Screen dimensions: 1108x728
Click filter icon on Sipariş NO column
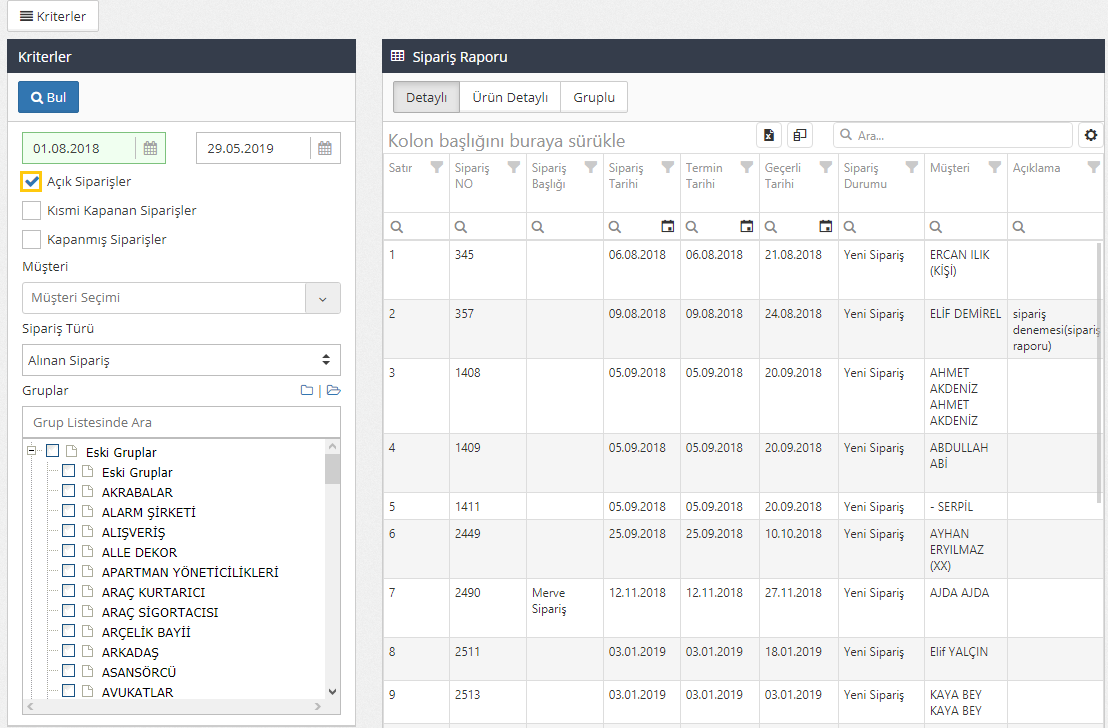click(514, 168)
